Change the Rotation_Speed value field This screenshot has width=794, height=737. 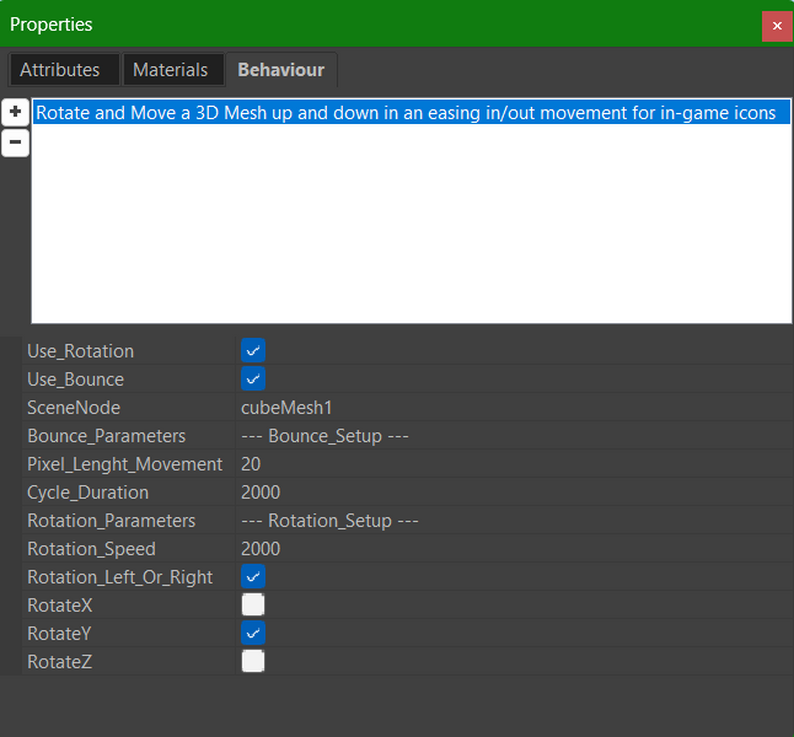[514, 549]
